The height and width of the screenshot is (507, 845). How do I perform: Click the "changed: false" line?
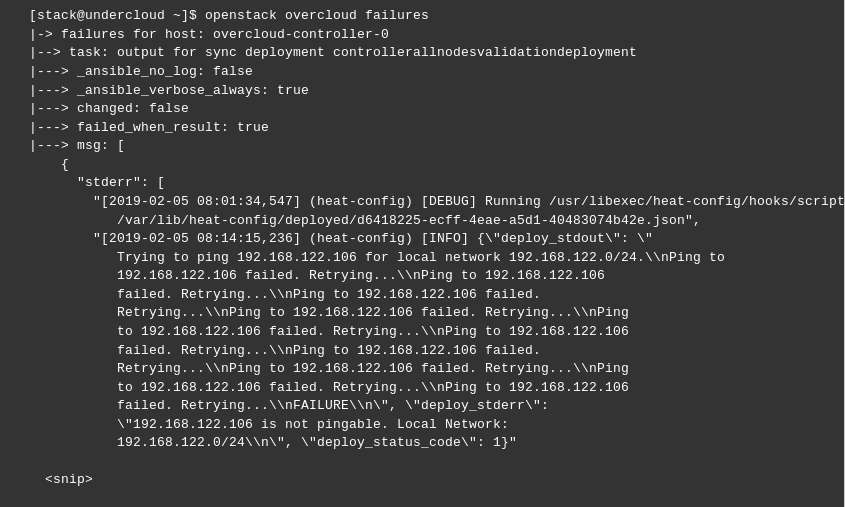(132, 108)
